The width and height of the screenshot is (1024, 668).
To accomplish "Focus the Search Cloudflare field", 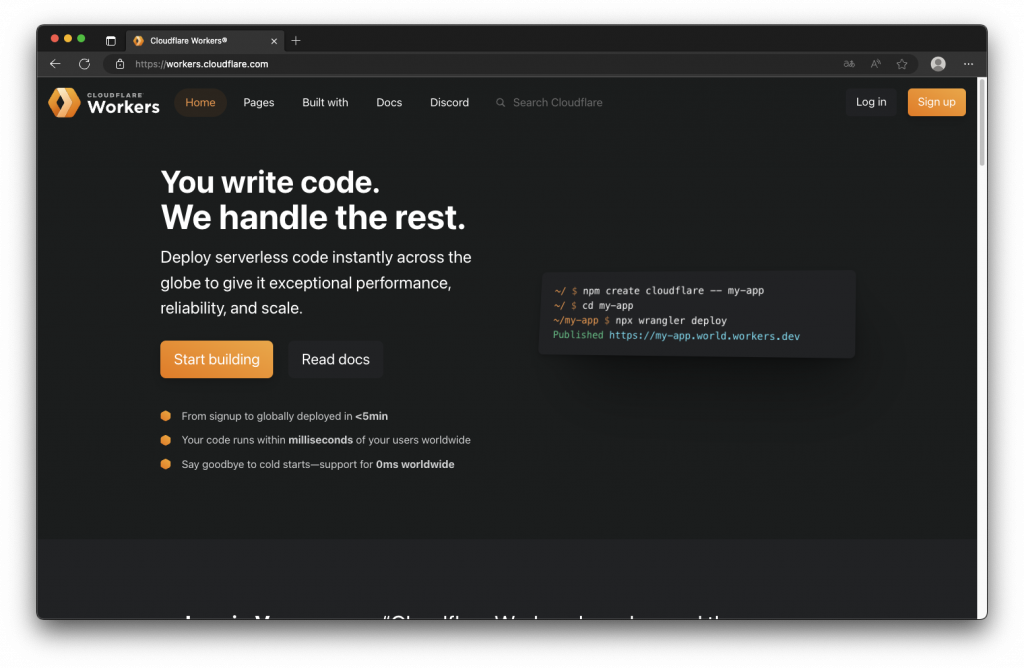I will (557, 103).
